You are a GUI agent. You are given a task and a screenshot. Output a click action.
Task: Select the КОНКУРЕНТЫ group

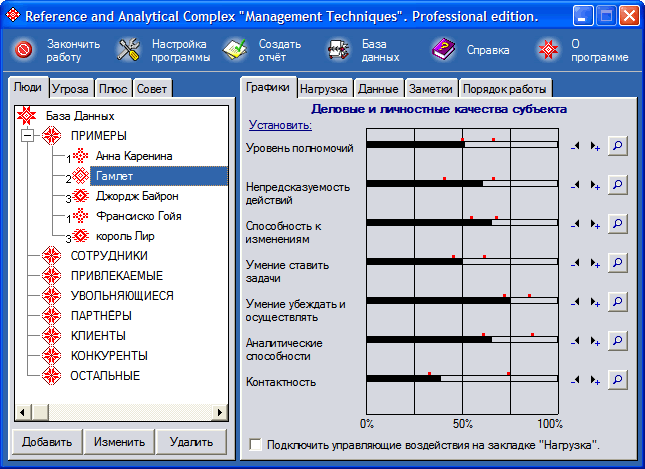pos(109,356)
